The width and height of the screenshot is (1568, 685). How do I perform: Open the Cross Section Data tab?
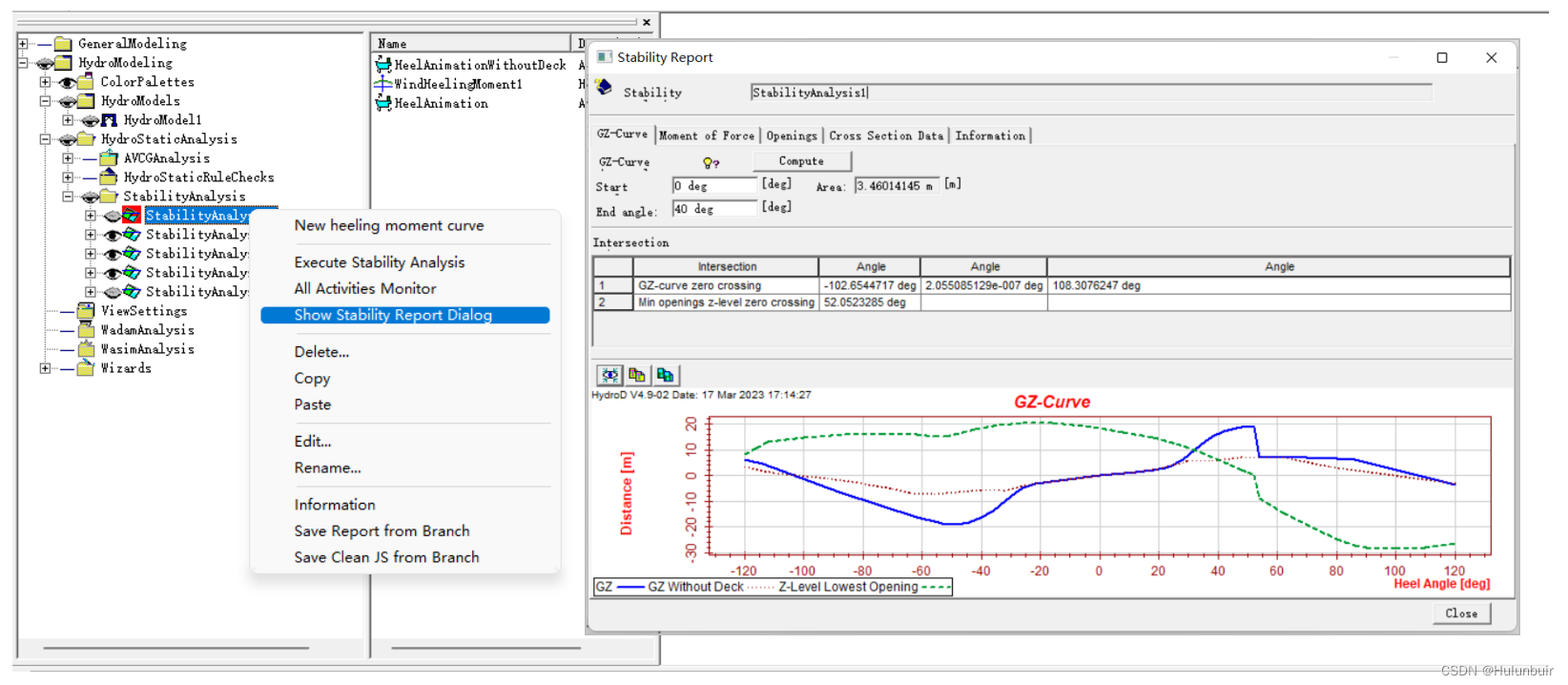[x=886, y=135]
